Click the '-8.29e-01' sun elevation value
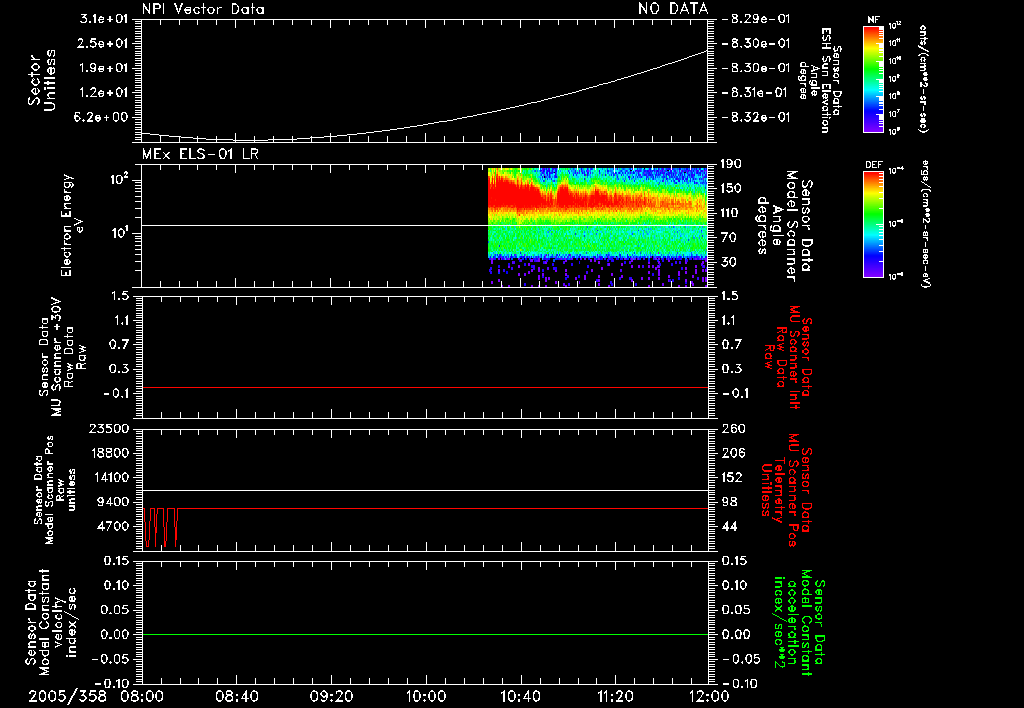 coord(757,18)
